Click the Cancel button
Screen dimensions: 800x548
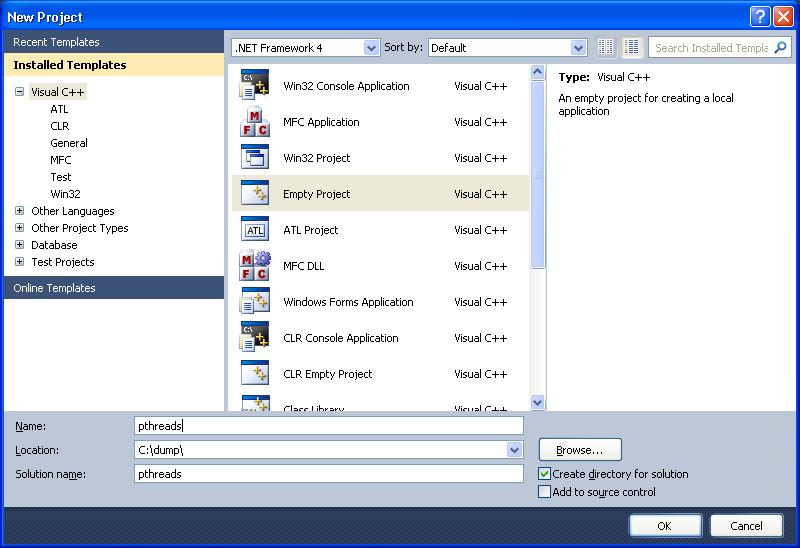click(x=746, y=526)
